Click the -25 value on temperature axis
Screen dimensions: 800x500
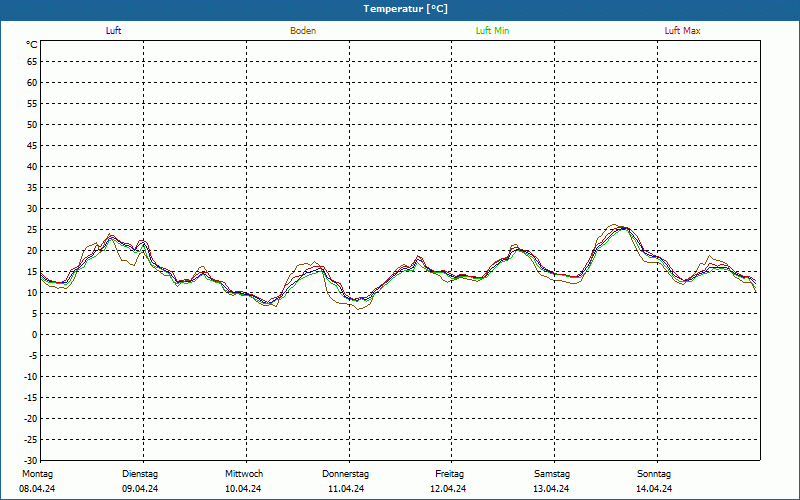click(31, 439)
